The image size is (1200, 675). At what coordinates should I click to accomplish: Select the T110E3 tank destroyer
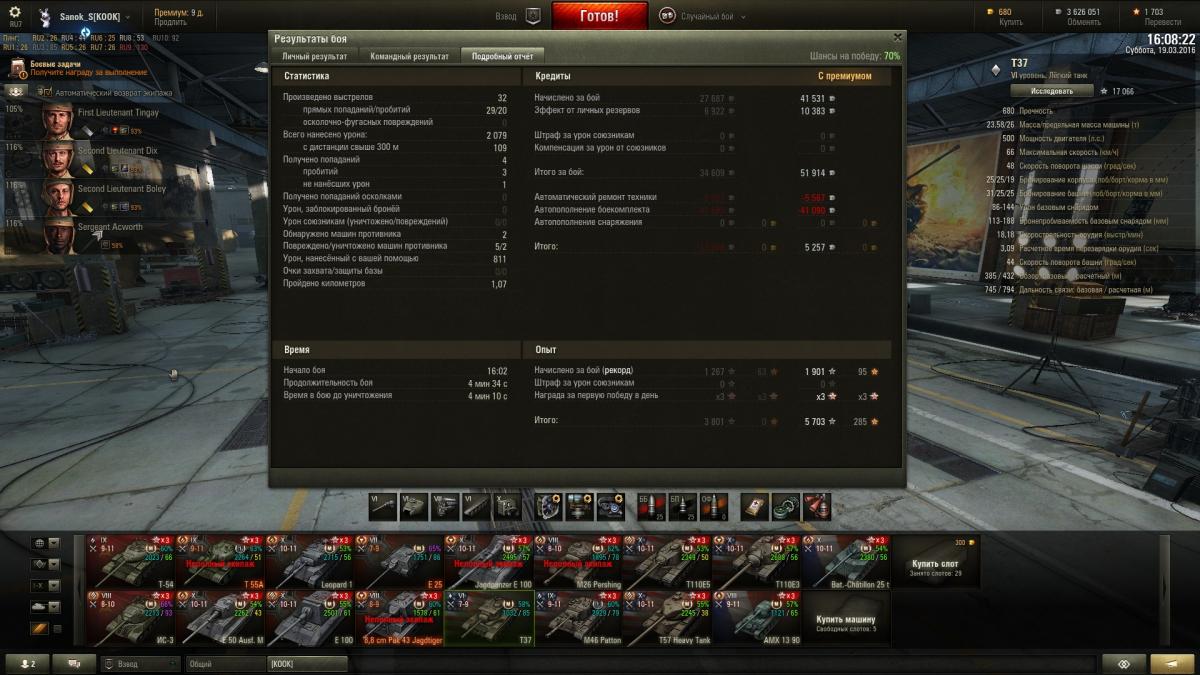click(756, 562)
